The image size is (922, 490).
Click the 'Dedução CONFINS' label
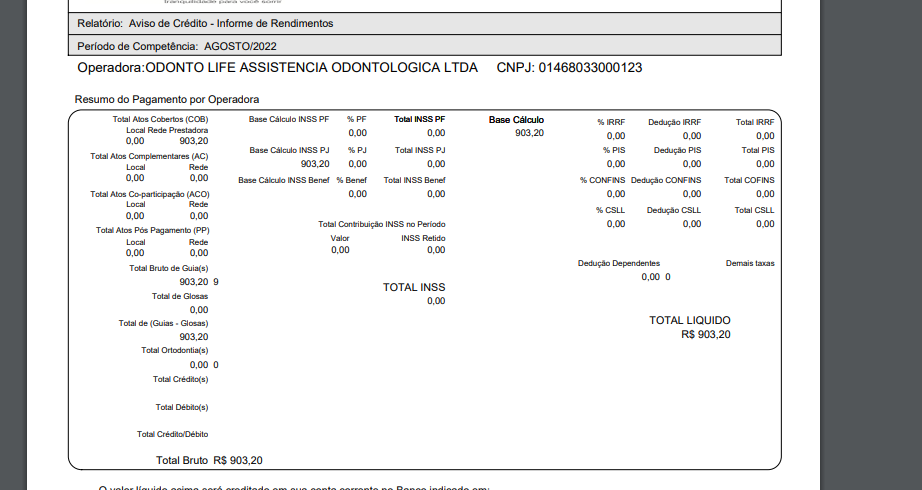[666, 181]
